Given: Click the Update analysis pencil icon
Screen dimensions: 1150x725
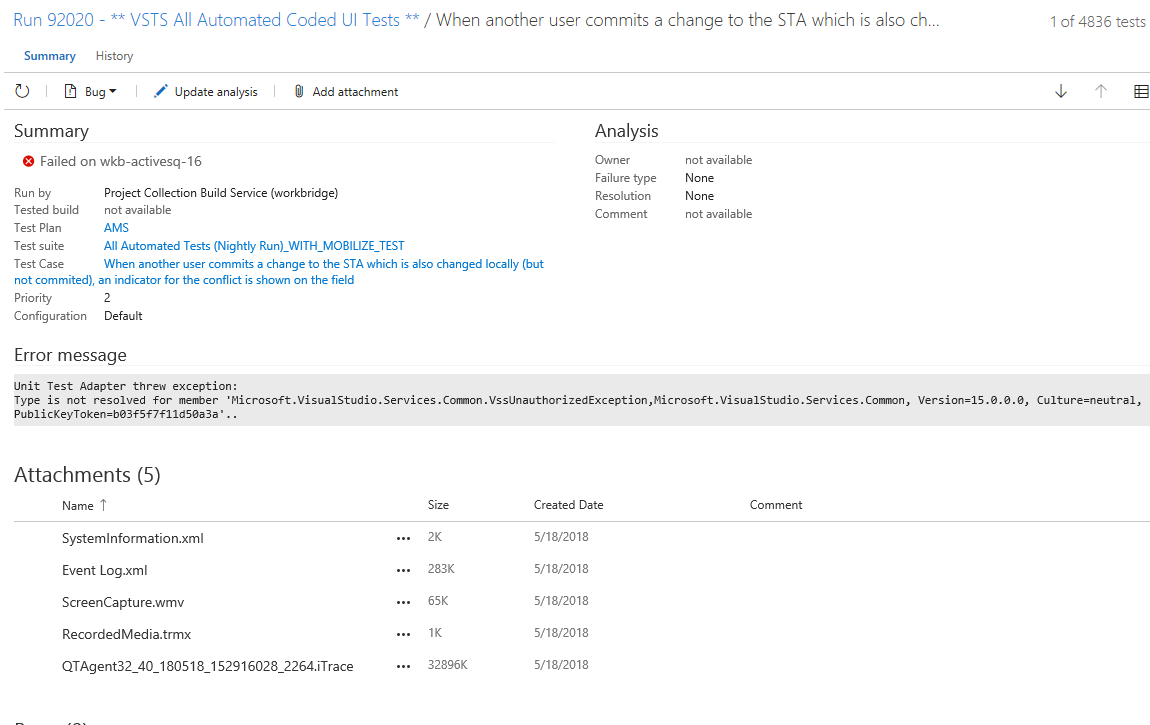Looking at the screenshot, I should [160, 90].
